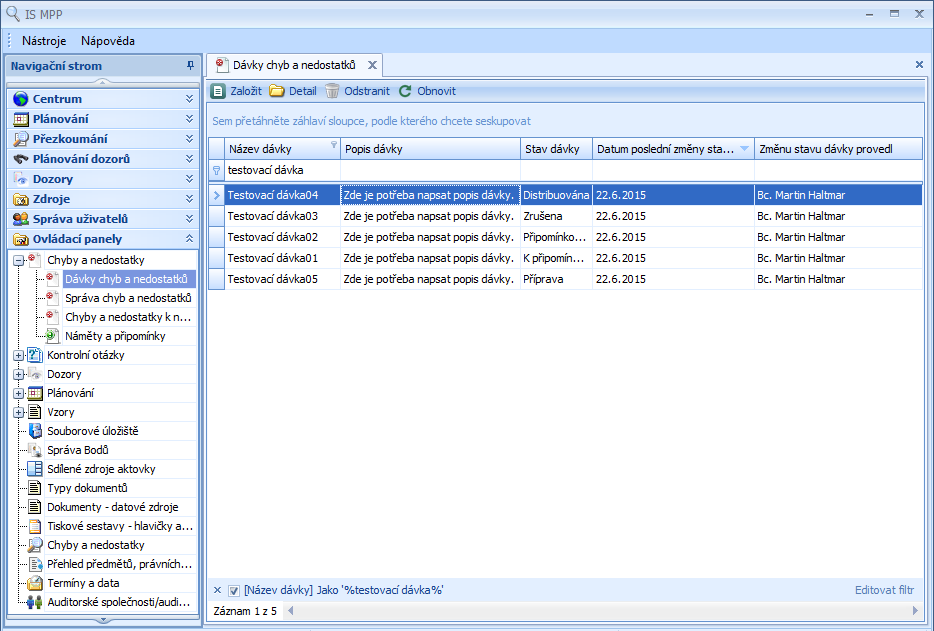Click the Plánování dozorů handshake icon

[21, 159]
